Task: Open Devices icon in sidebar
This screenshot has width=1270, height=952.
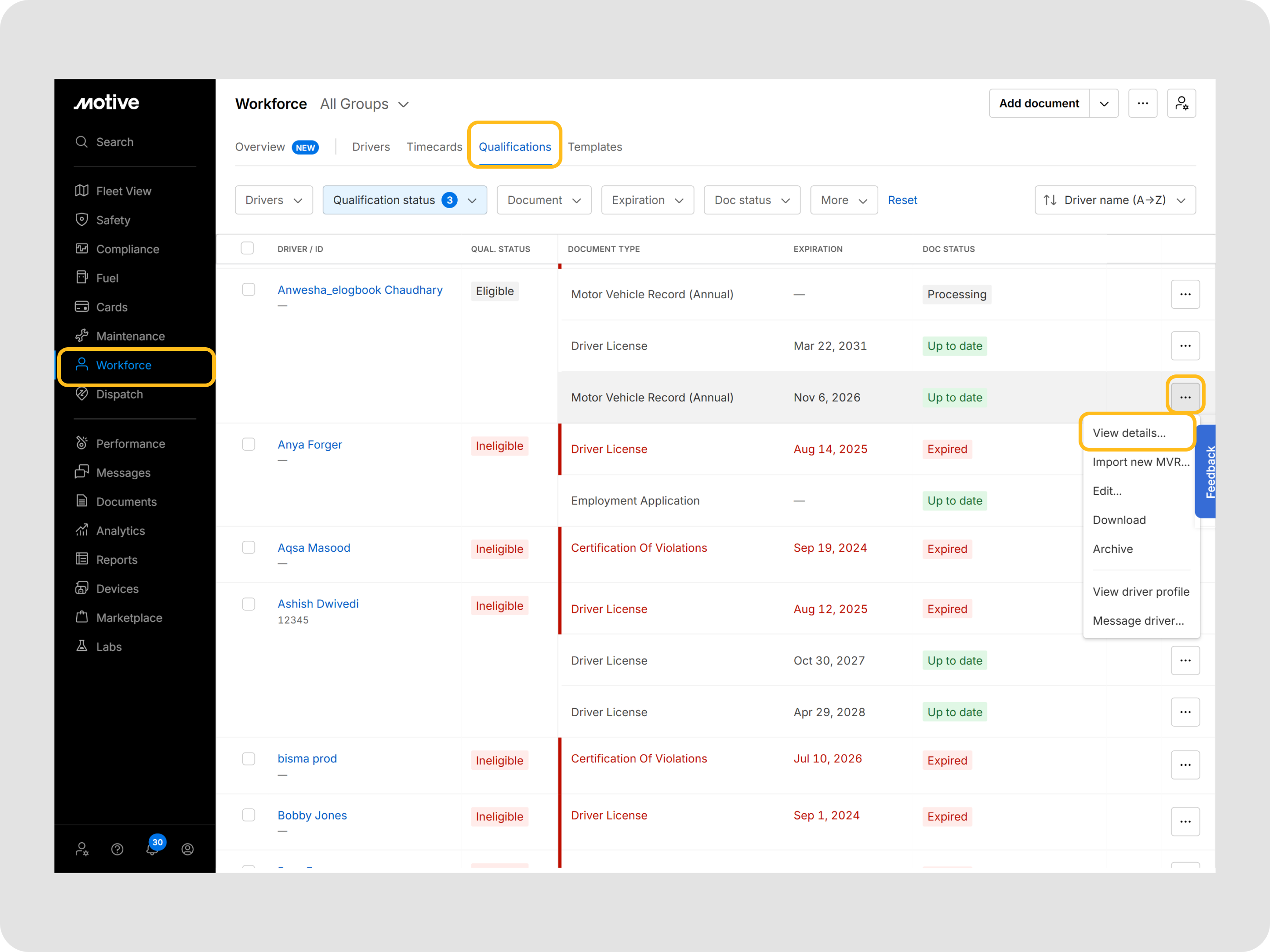Action: [82, 588]
